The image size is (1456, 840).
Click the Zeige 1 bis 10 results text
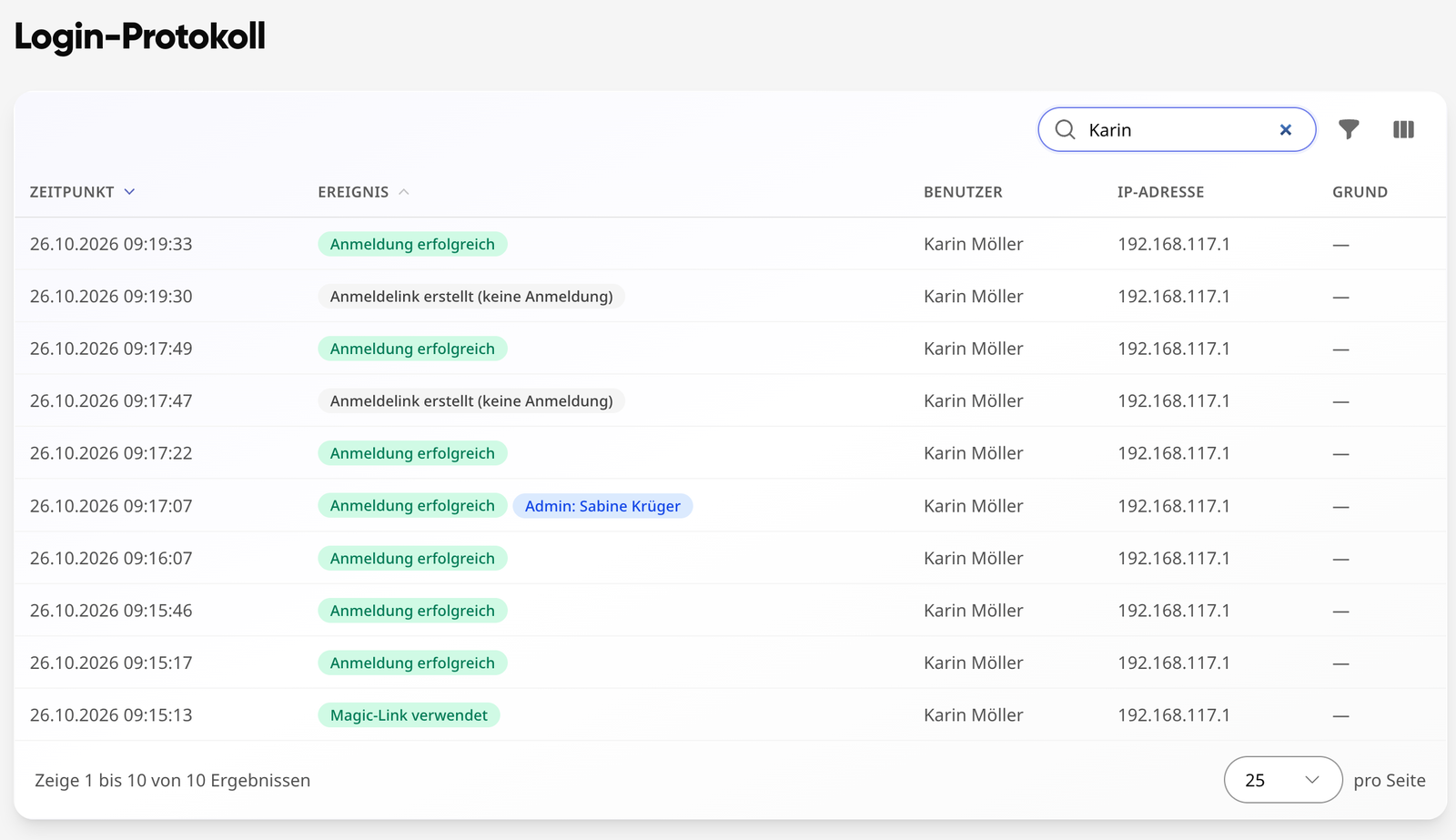click(172, 781)
